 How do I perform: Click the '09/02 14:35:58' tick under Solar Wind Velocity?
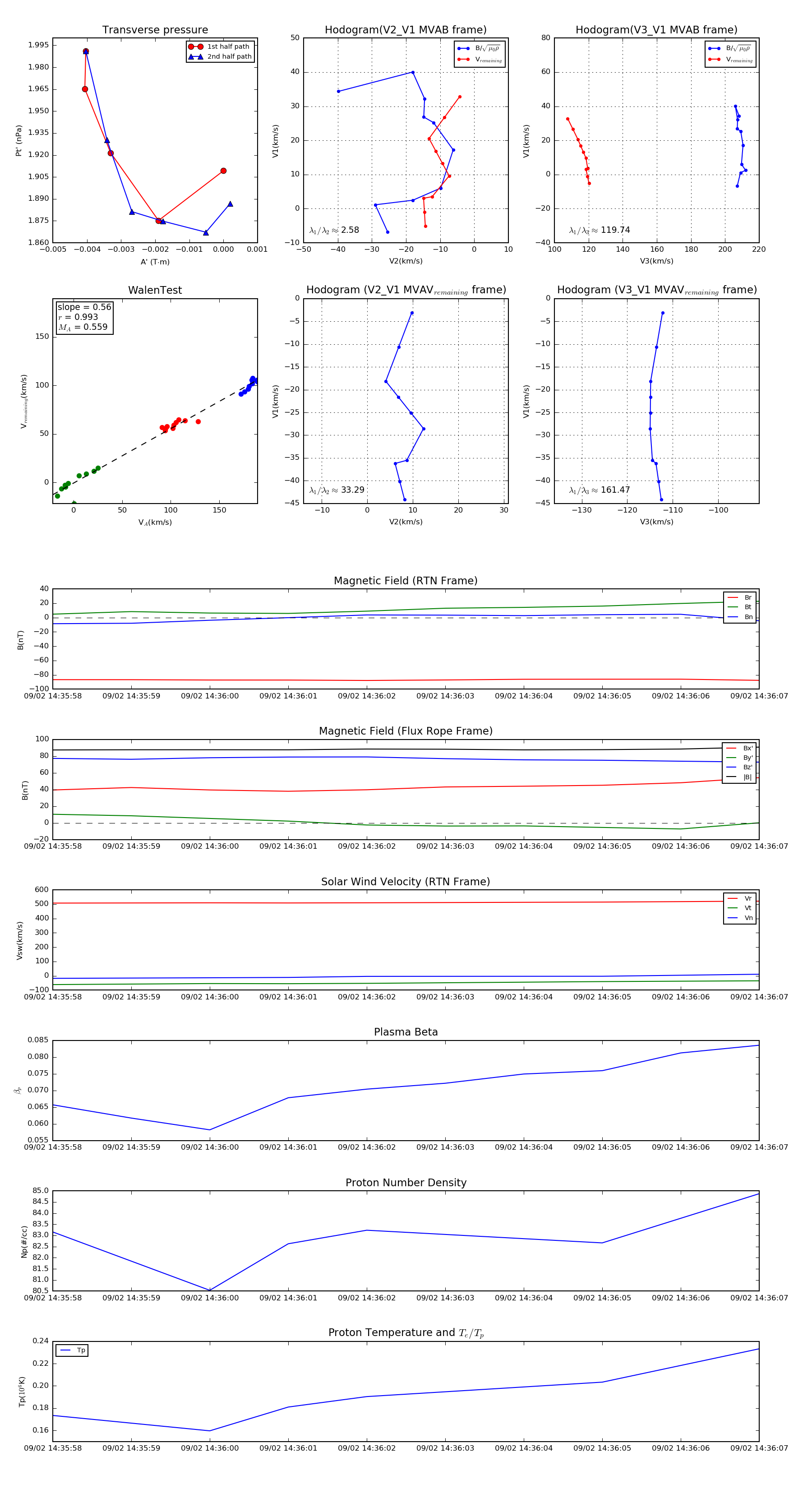(53, 997)
